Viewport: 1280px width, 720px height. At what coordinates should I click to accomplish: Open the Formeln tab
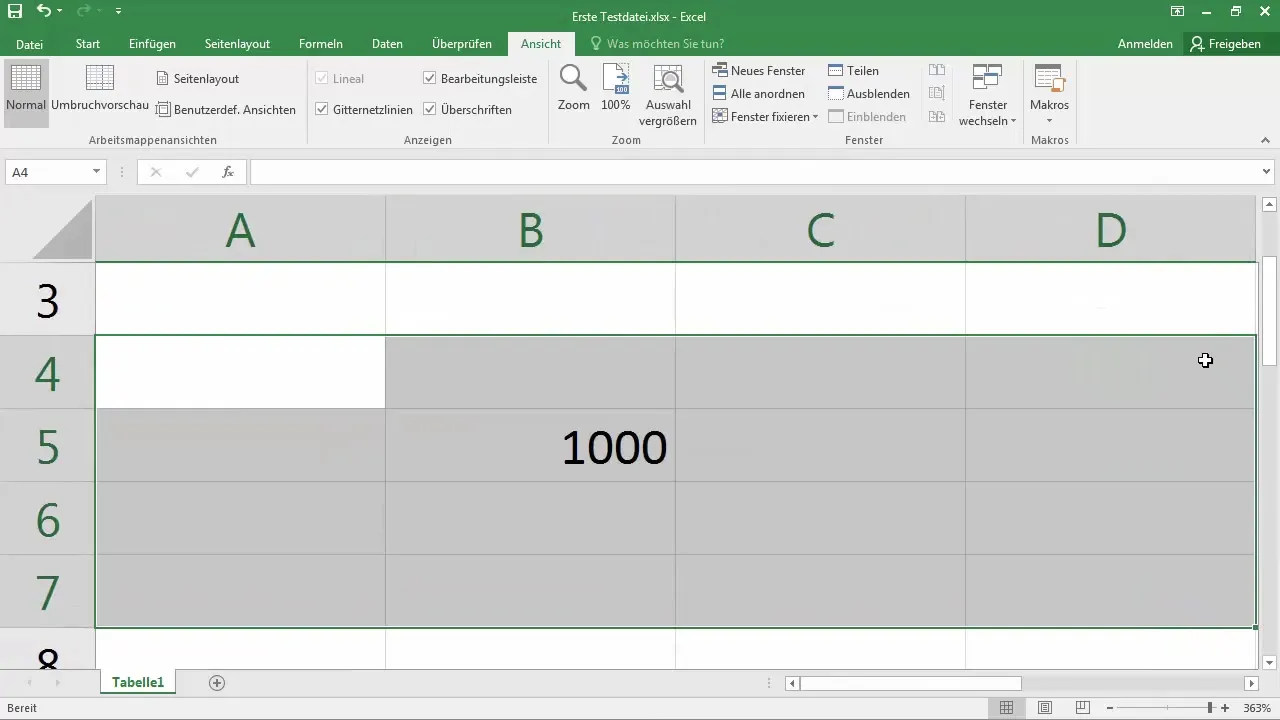(321, 44)
